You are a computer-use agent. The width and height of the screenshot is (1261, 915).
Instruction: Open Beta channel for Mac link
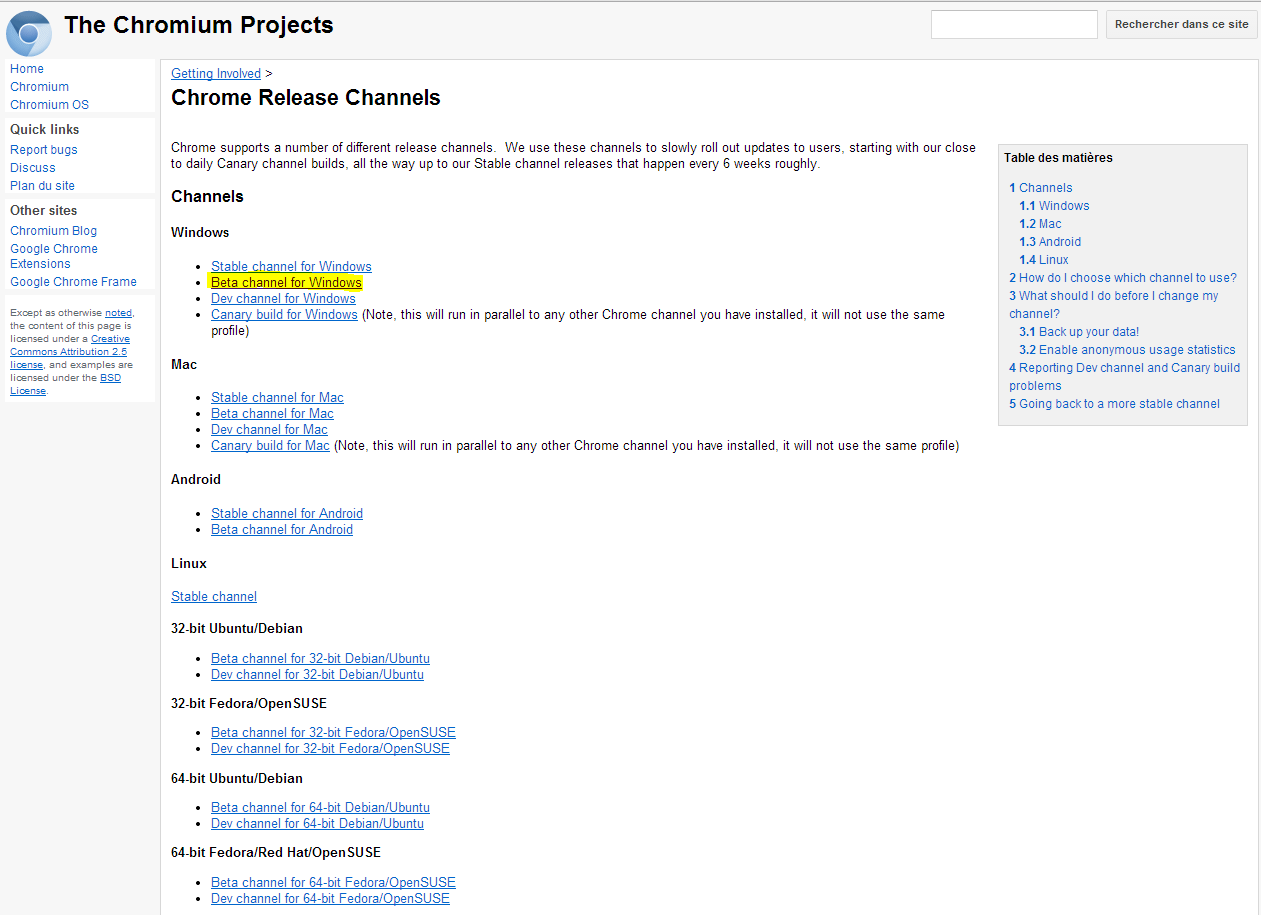(272, 414)
